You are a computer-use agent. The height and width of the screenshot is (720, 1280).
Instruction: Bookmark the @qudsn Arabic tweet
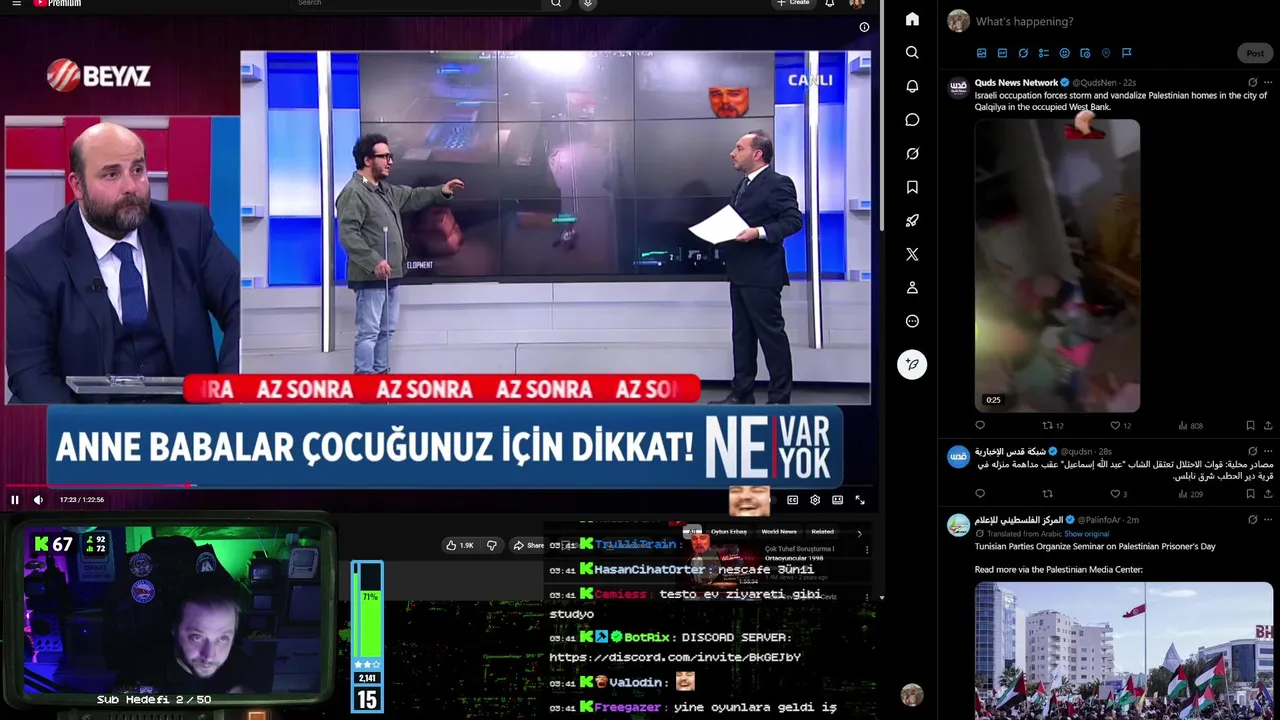tap(1250, 493)
